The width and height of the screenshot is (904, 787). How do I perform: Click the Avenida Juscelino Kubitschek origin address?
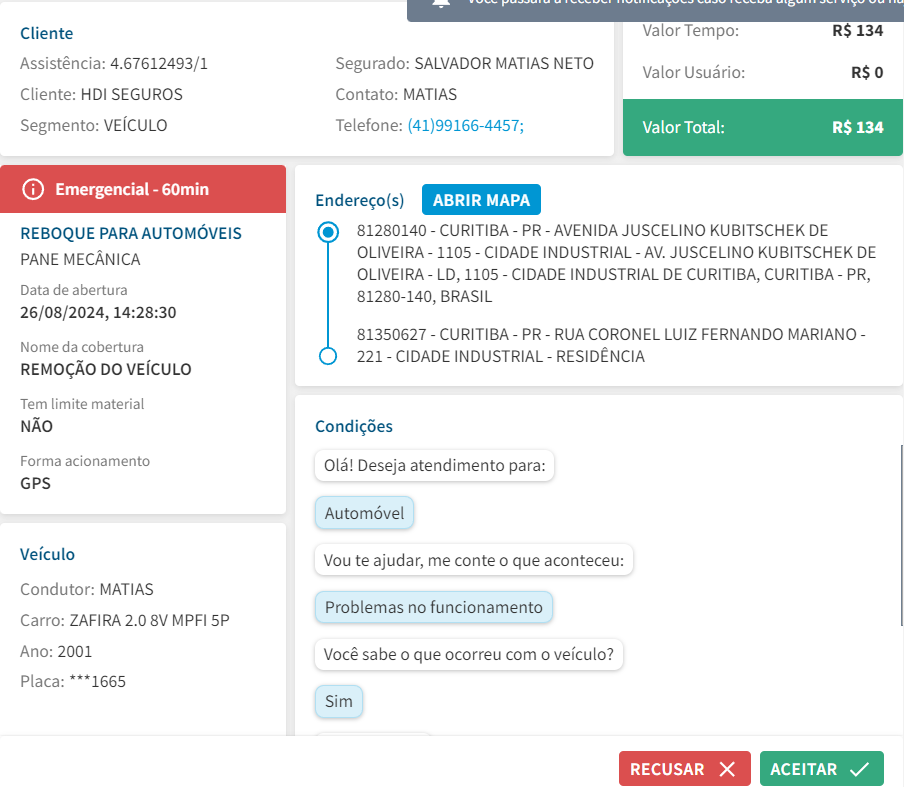click(616, 263)
